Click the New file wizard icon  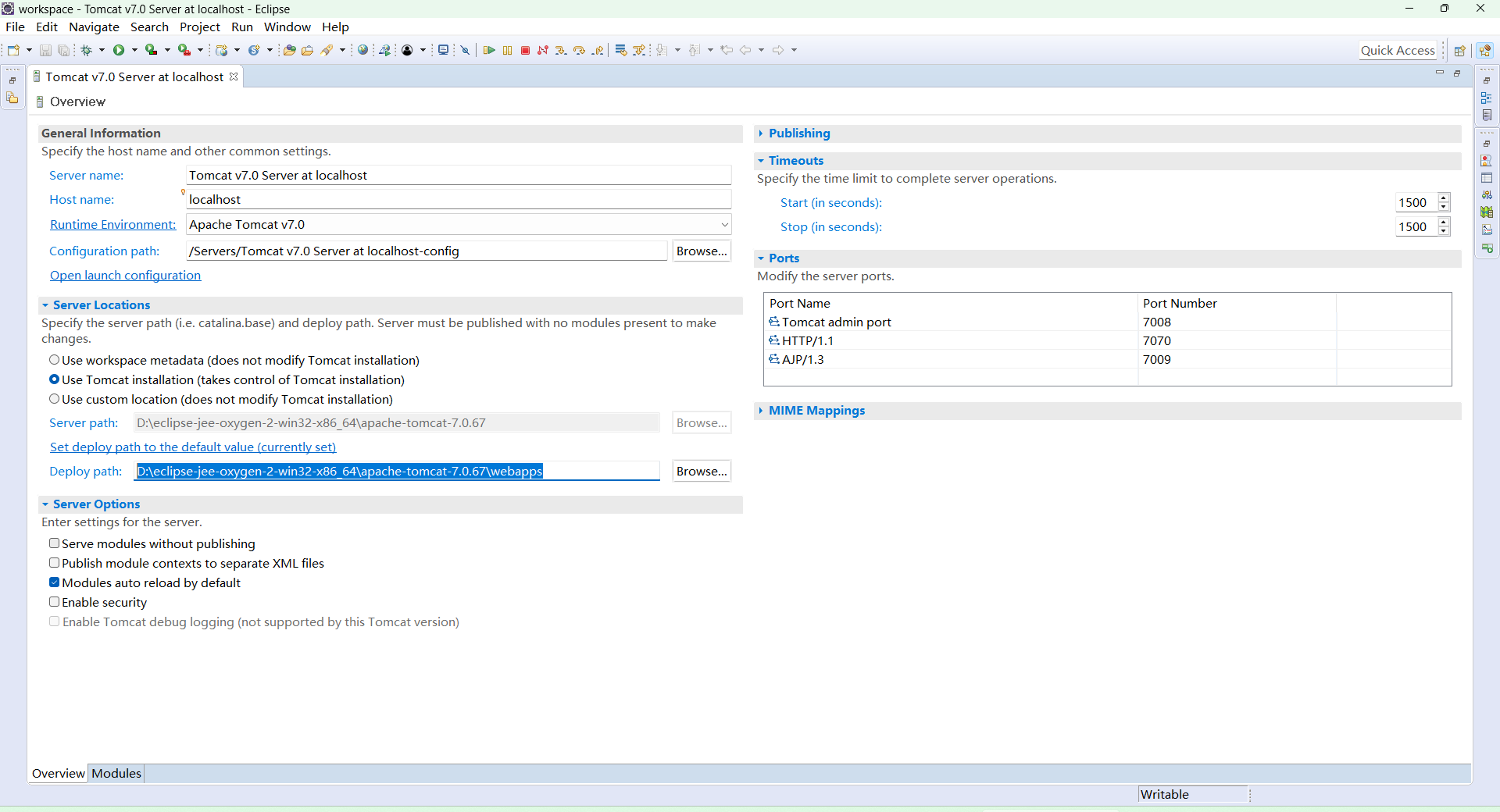click(13, 50)
